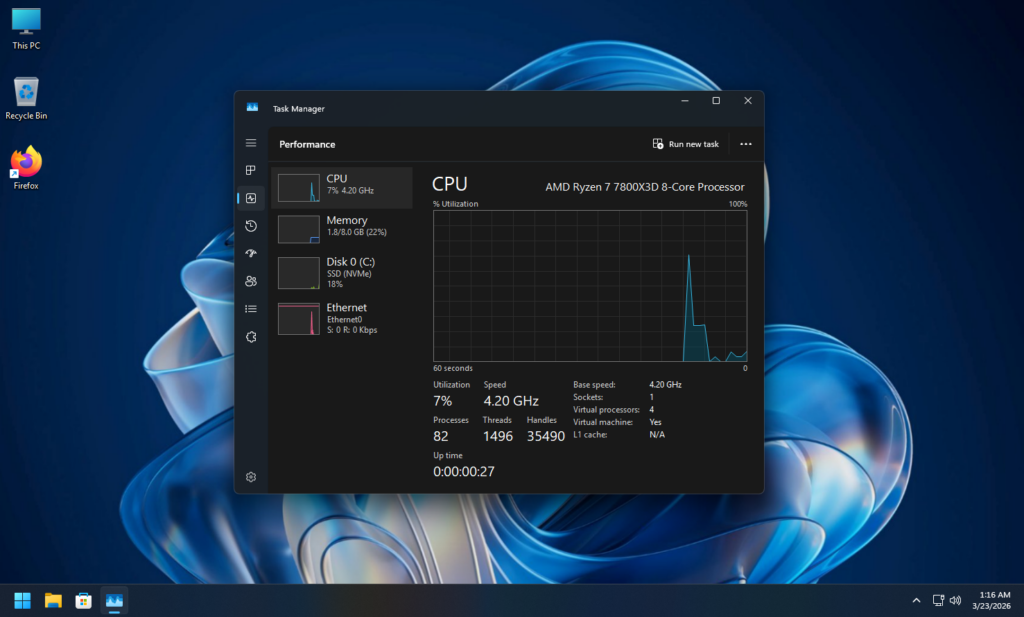The height and width of the screenshot is (617, 1024).
Task: Open the Processes page icon in sidebar
Action: 251,170
